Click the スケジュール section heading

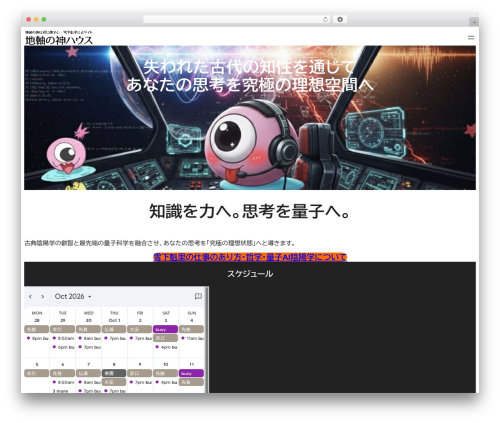click(250, 274)
